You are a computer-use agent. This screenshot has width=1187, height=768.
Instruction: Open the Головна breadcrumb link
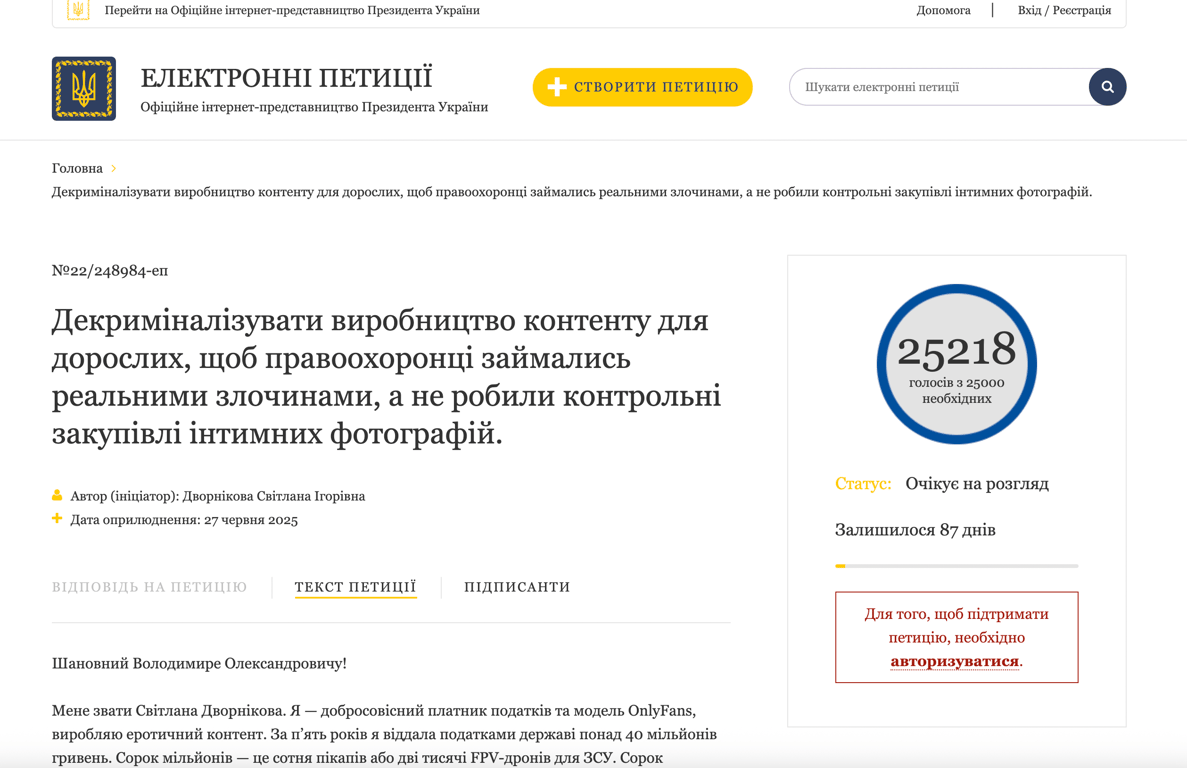[77, 168]
